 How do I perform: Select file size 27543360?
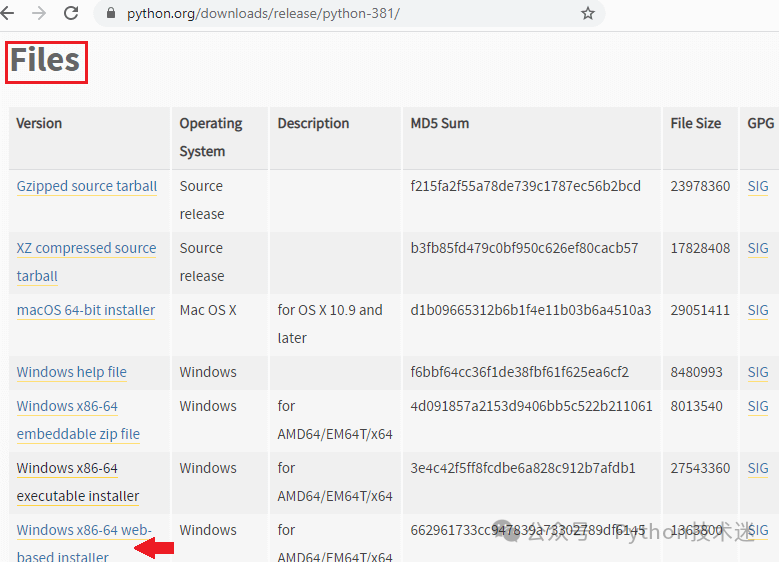[701, 469]
